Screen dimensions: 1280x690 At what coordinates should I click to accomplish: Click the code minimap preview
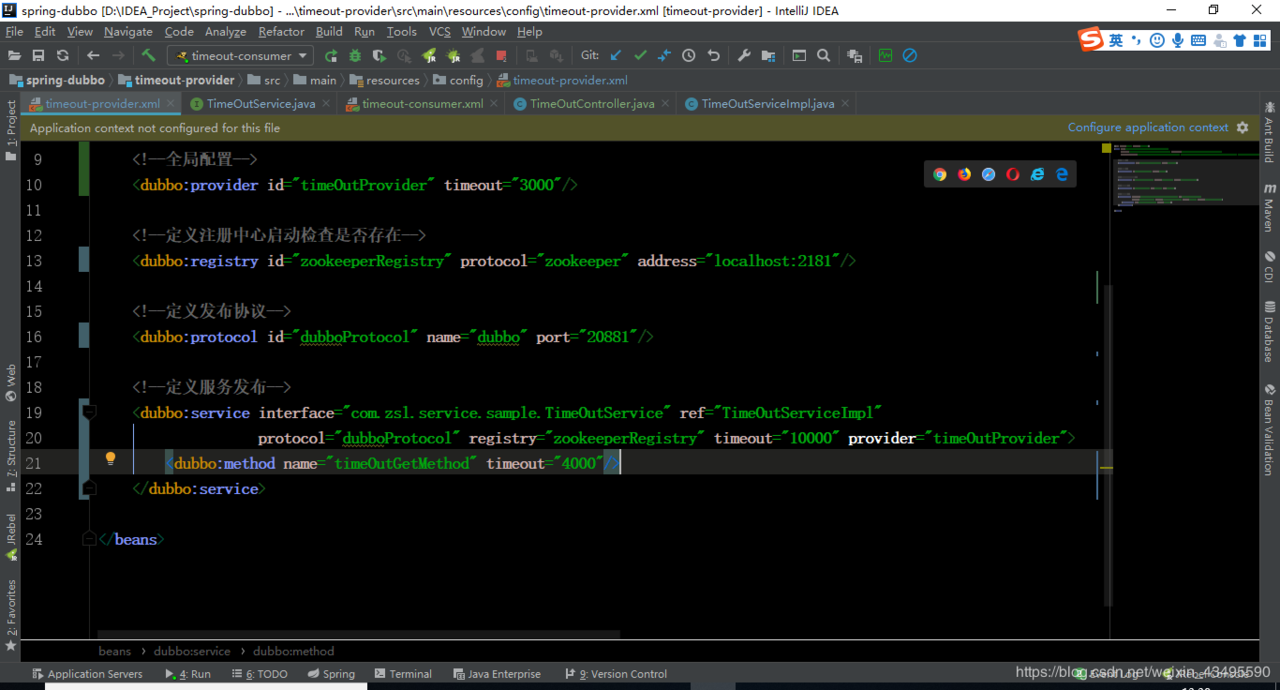[x=1185, y=178]
